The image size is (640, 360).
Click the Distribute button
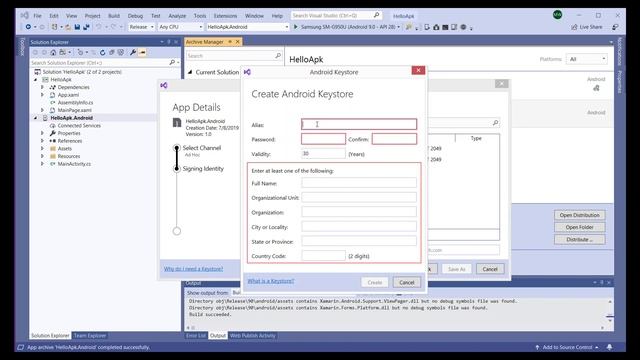click(580, 239)
